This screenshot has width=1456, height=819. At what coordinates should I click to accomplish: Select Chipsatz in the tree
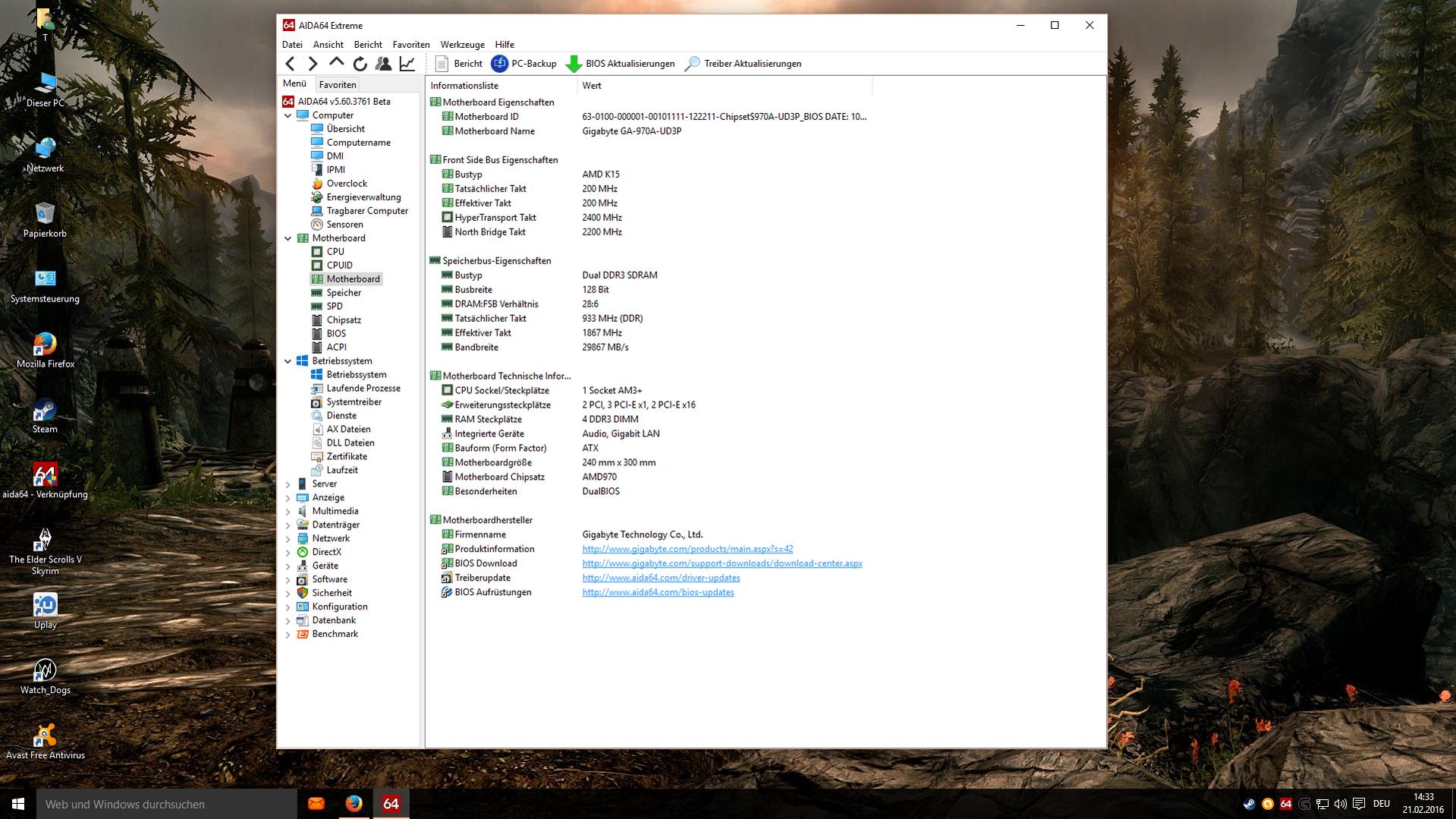[x=344, y=320]
